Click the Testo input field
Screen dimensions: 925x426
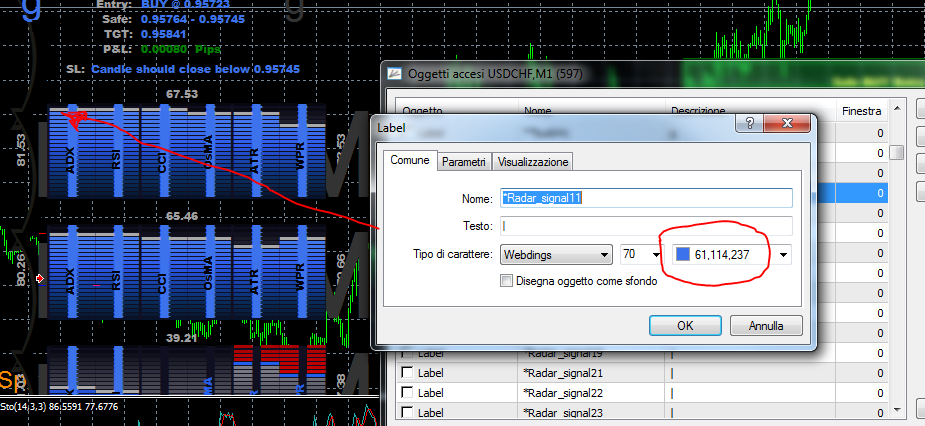pyautogui.click(x=645, y=226)
